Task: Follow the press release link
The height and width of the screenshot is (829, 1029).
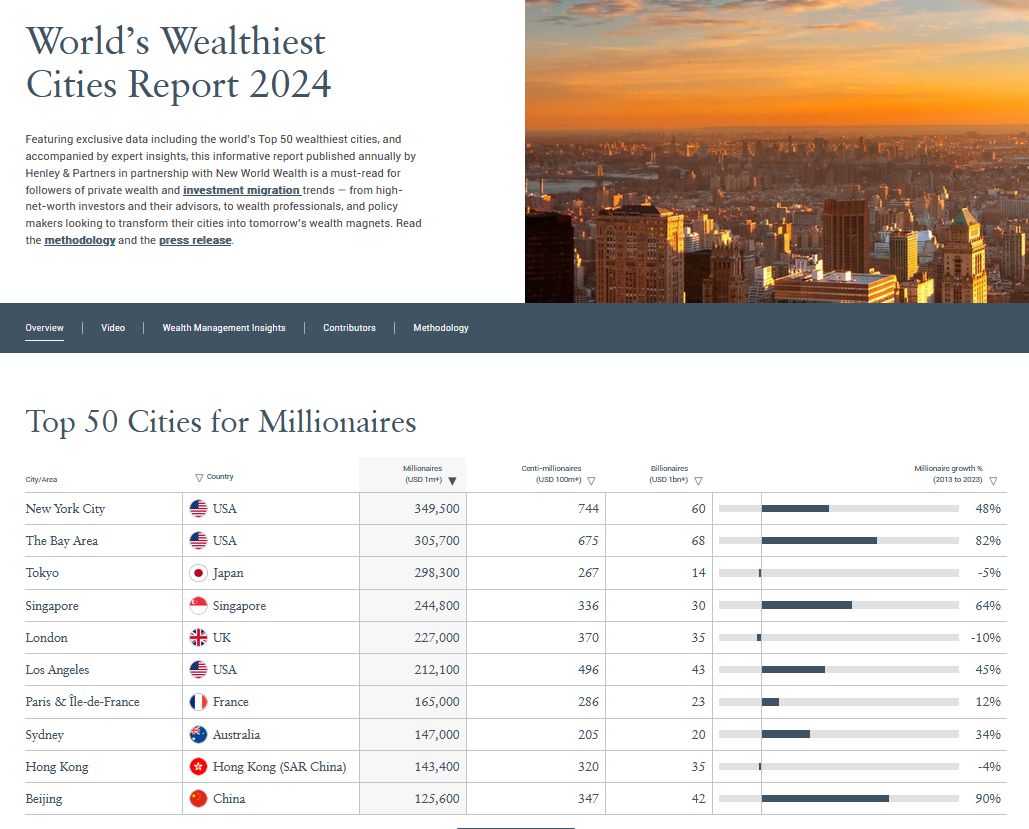Action: 195,241
